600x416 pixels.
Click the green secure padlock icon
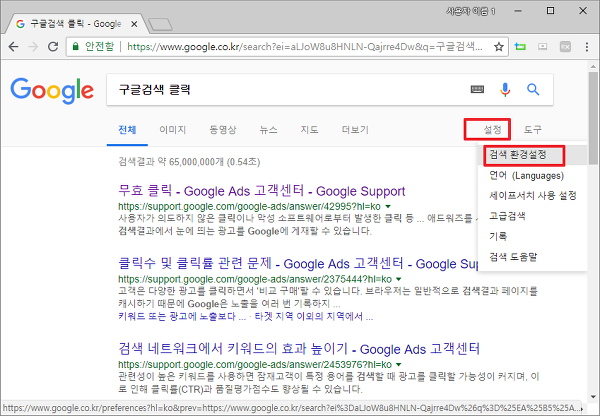(76, 47)
